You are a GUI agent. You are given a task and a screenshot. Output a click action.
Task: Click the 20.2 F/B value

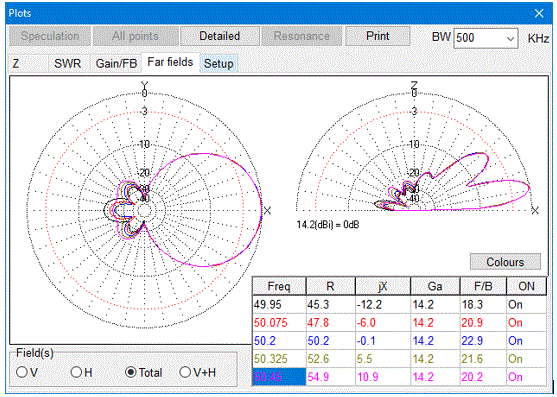tap(472, 377)
